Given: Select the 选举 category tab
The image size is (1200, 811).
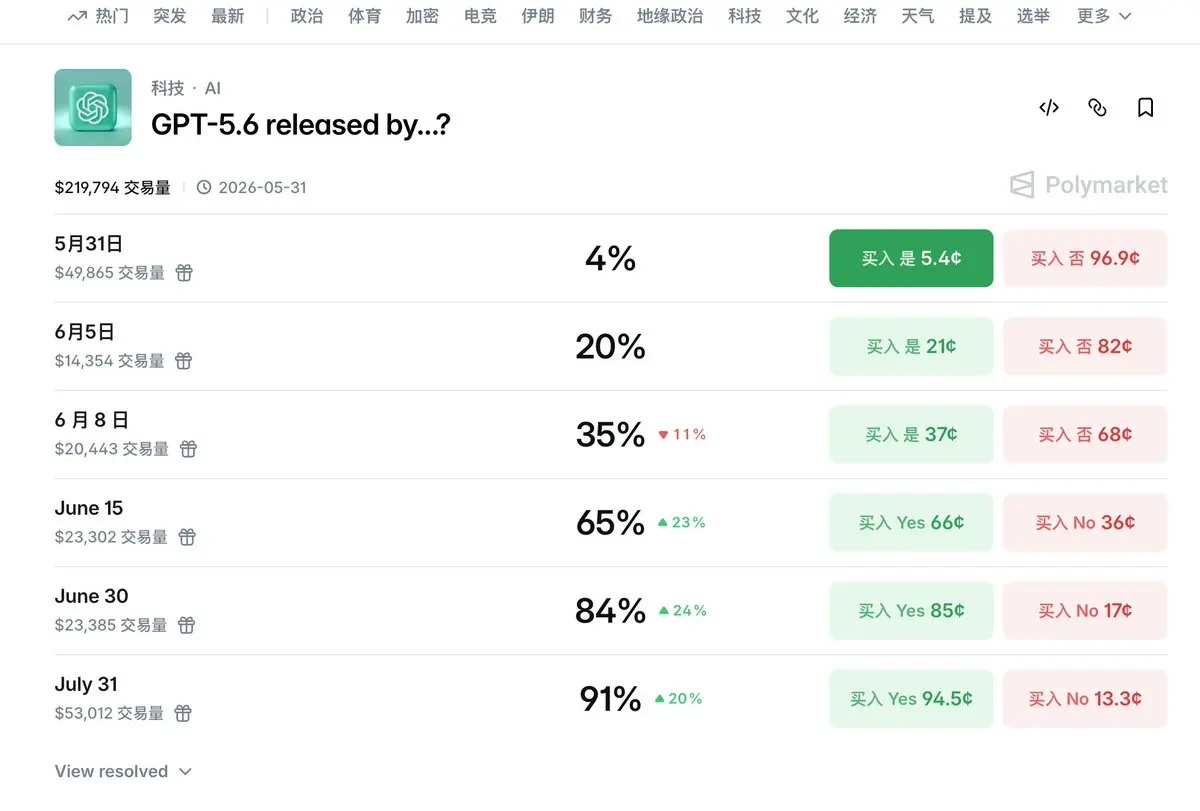Looking at the screenshot, I should pos(1033,16).
